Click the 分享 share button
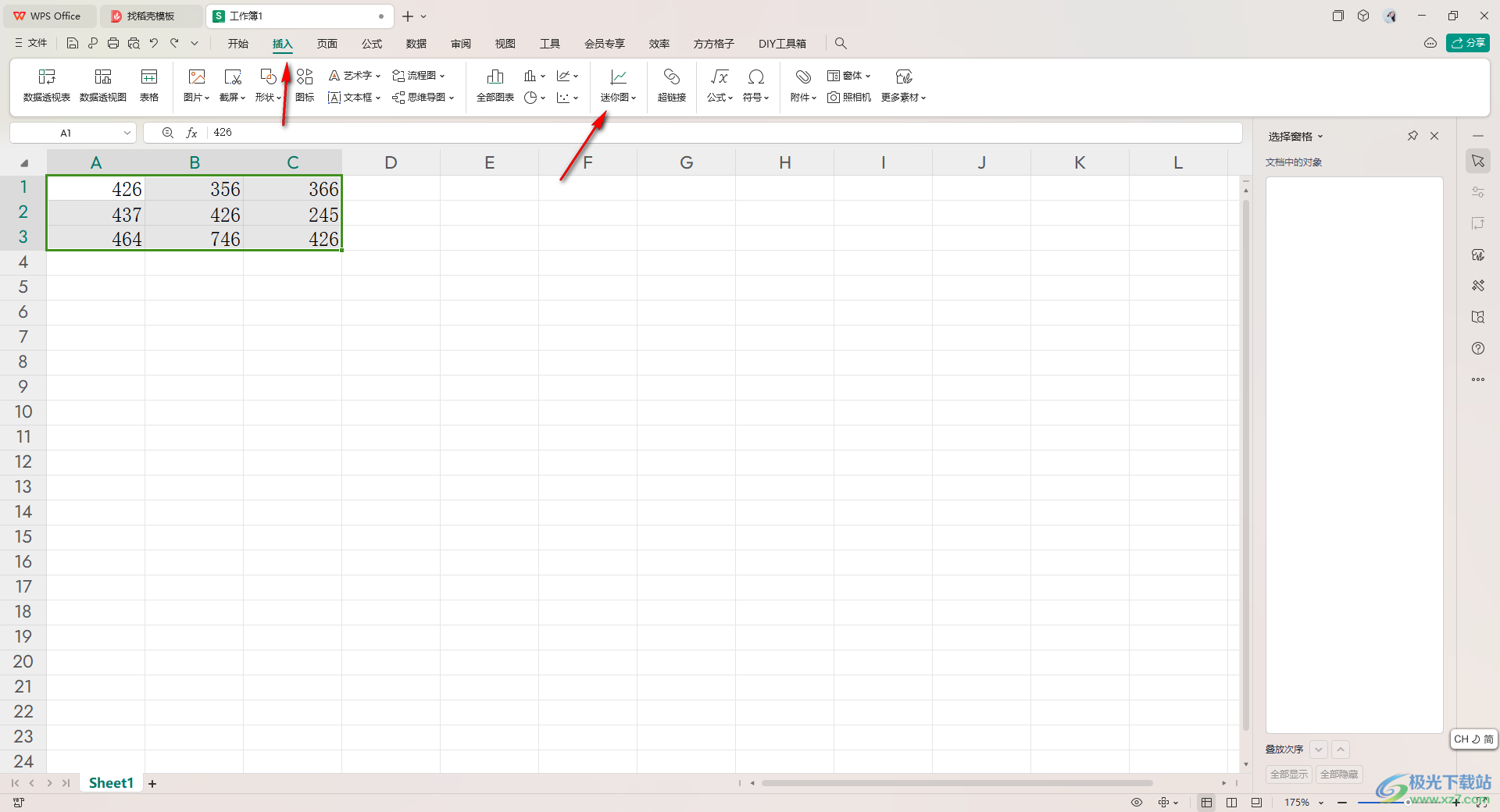 click(x=1468, y=44)
